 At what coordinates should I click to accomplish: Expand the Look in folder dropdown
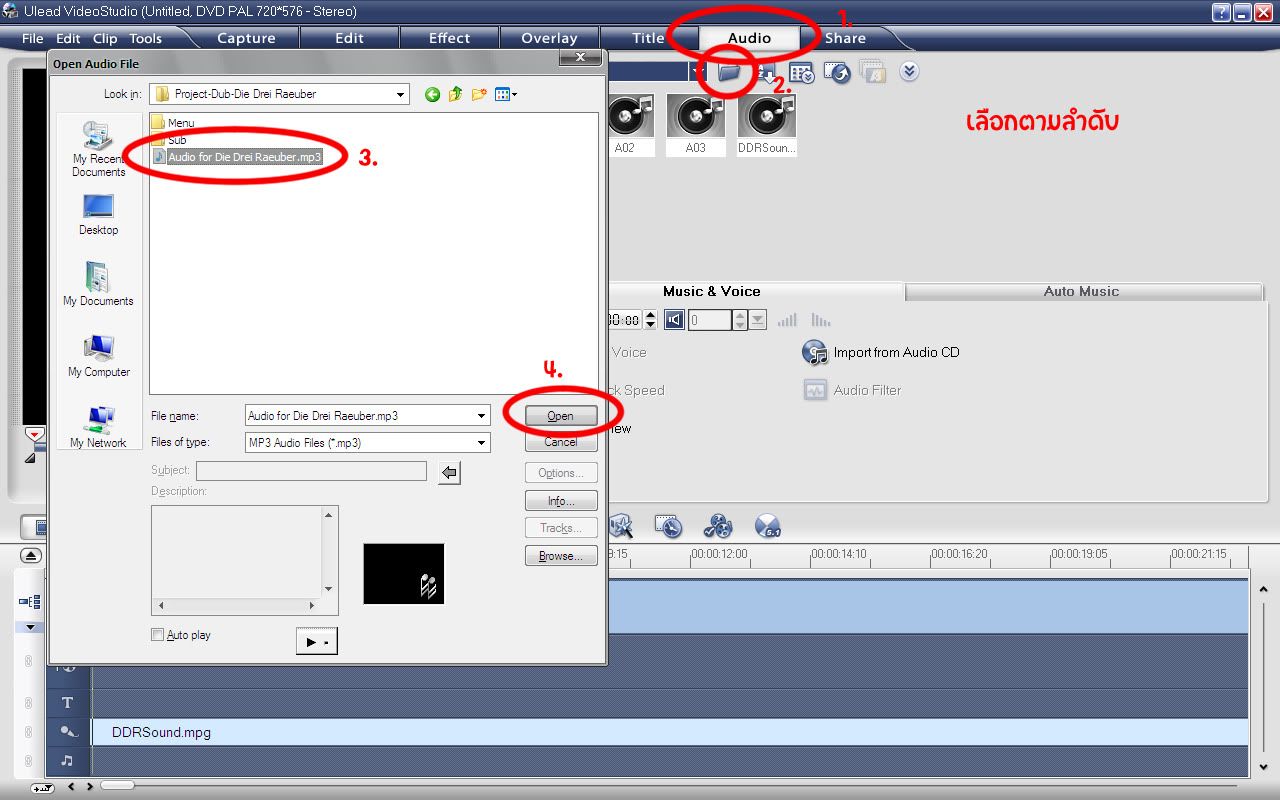[400, 94]
